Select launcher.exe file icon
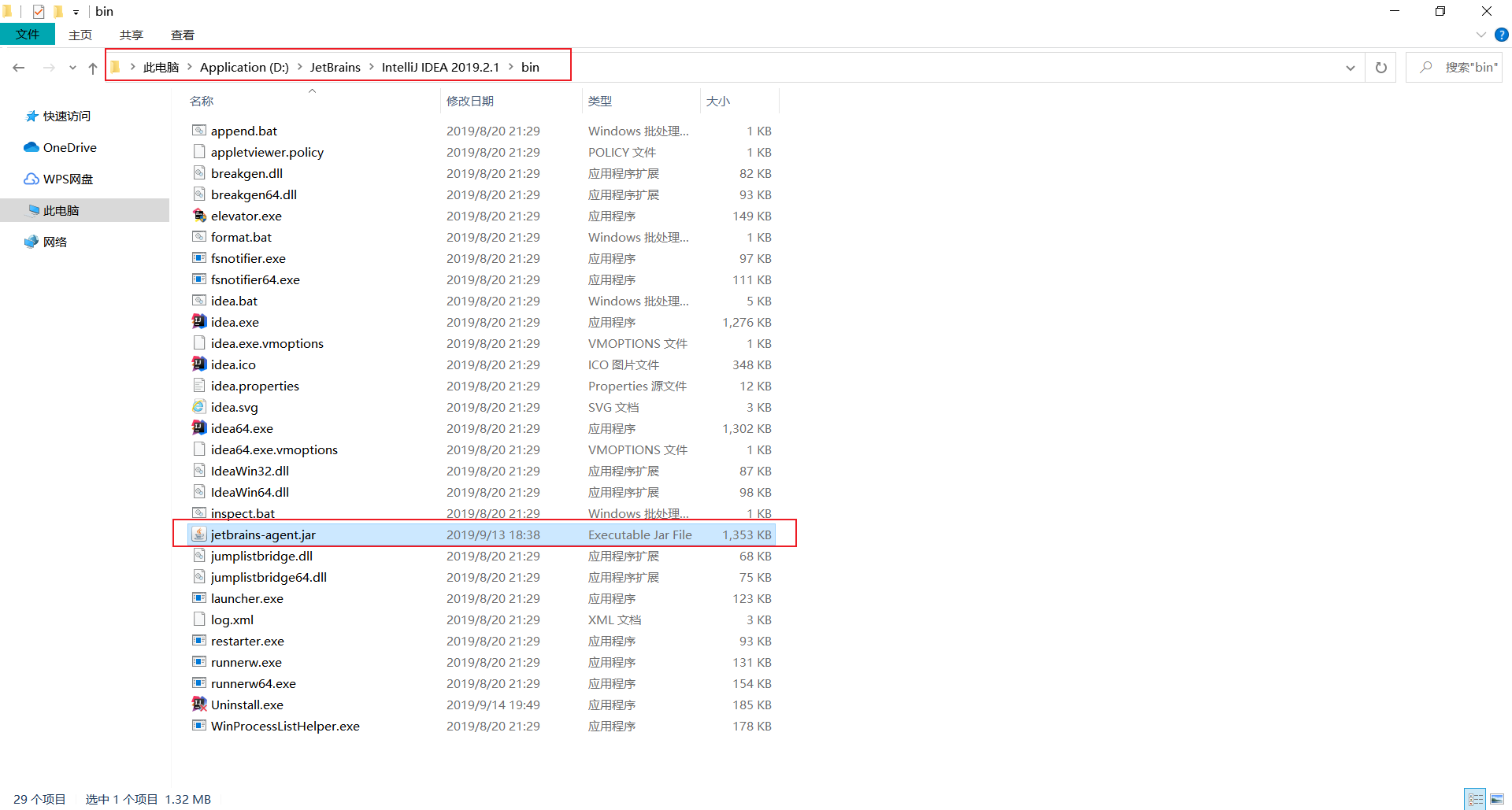The image size is (1512, 810). (x=199, y=597)
